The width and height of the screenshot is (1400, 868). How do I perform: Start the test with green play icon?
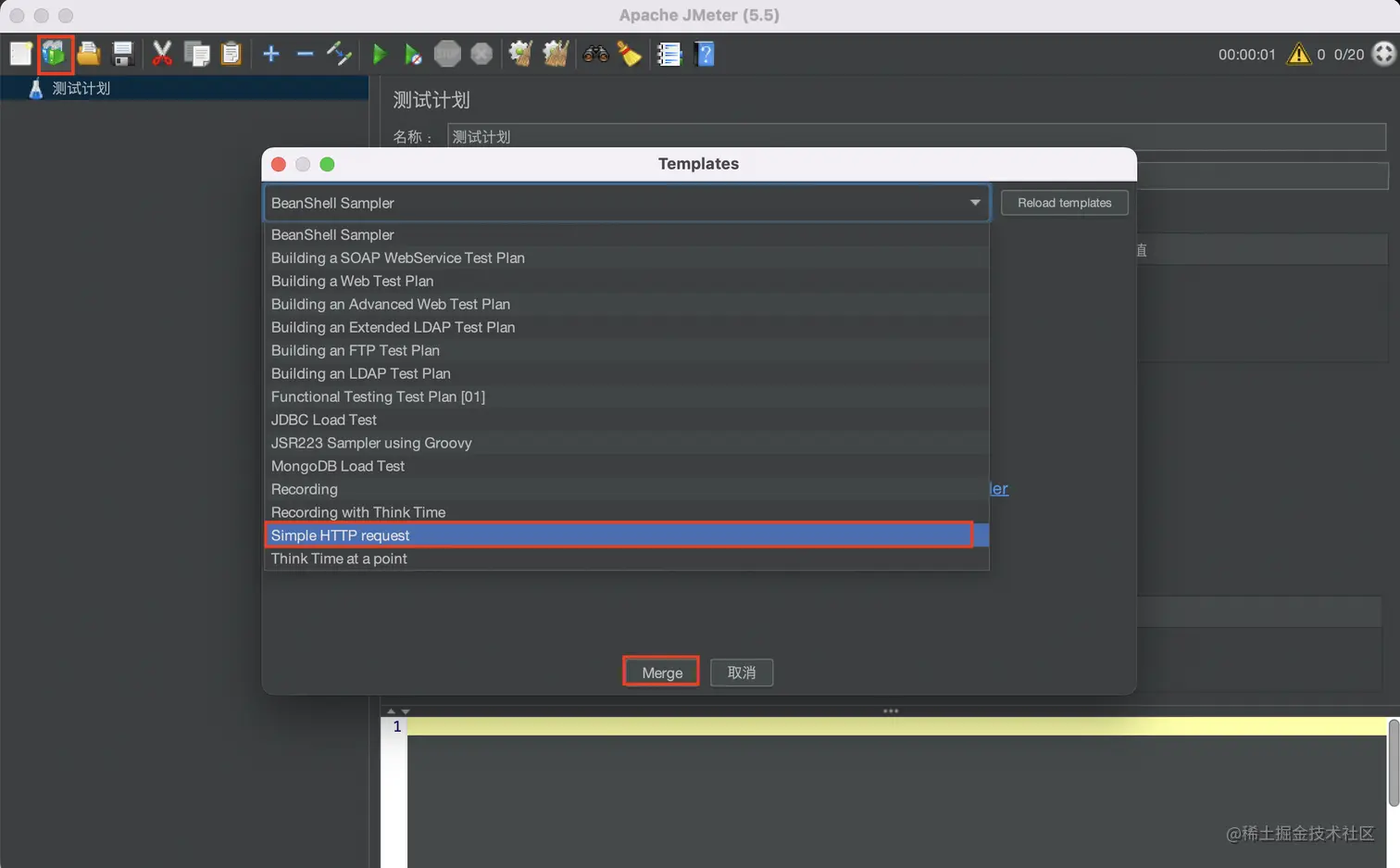379,54
